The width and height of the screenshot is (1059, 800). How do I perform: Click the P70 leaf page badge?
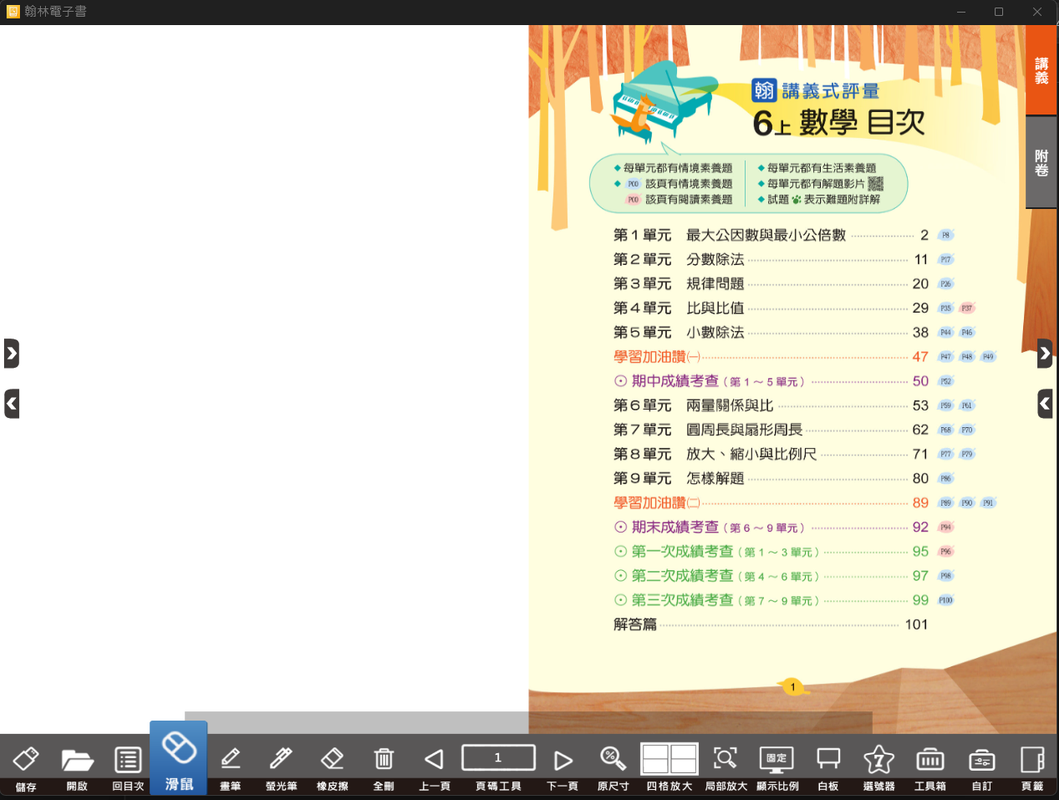click(x=967, y=429)
